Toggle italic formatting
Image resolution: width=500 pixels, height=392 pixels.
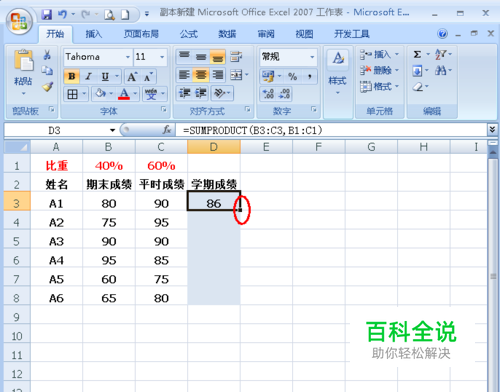[88, 76]
